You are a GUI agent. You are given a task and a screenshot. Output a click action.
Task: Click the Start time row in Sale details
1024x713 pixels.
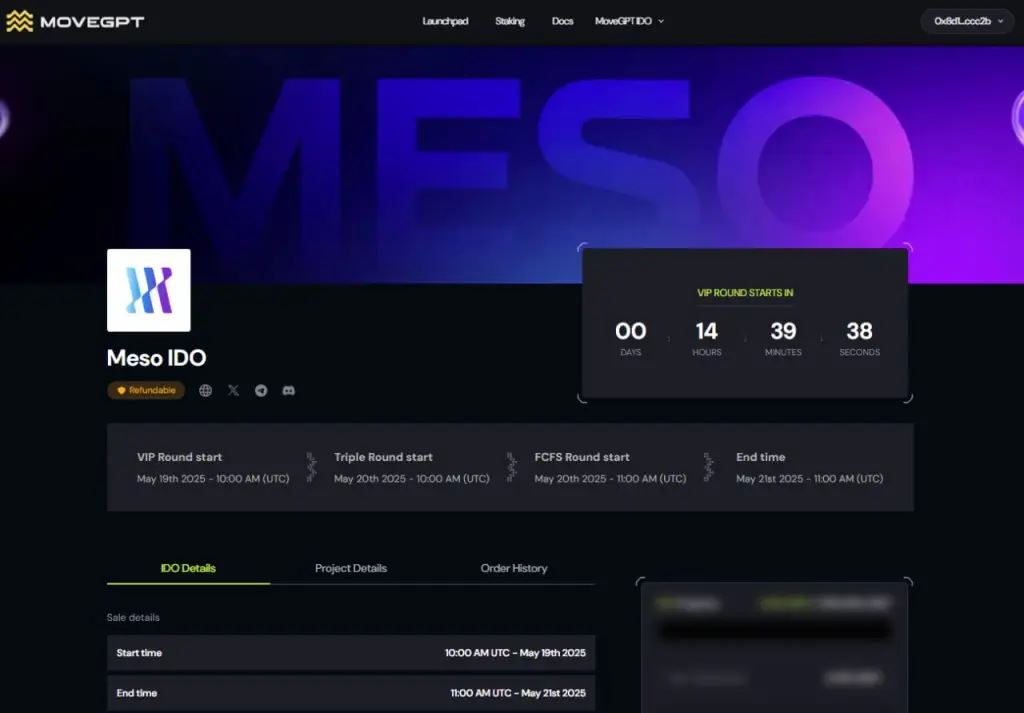point(351,653)
